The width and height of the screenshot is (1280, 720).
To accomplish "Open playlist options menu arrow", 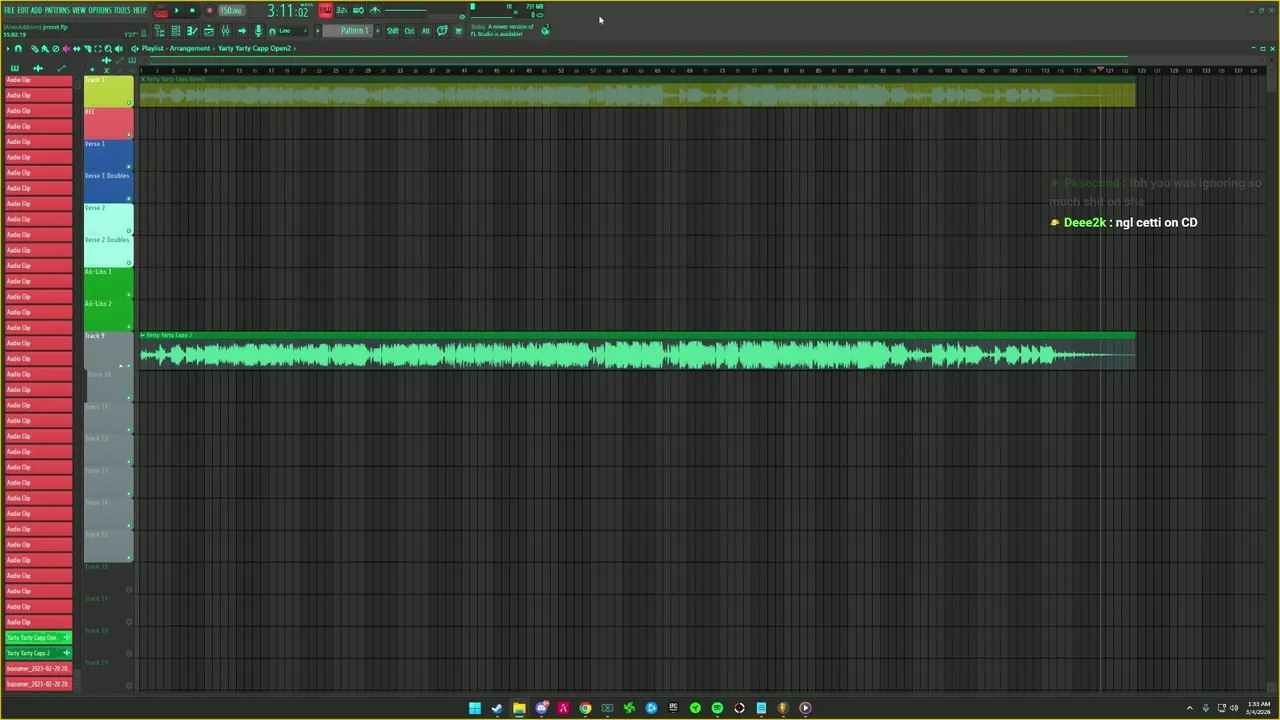I will (x=8, y=48).
